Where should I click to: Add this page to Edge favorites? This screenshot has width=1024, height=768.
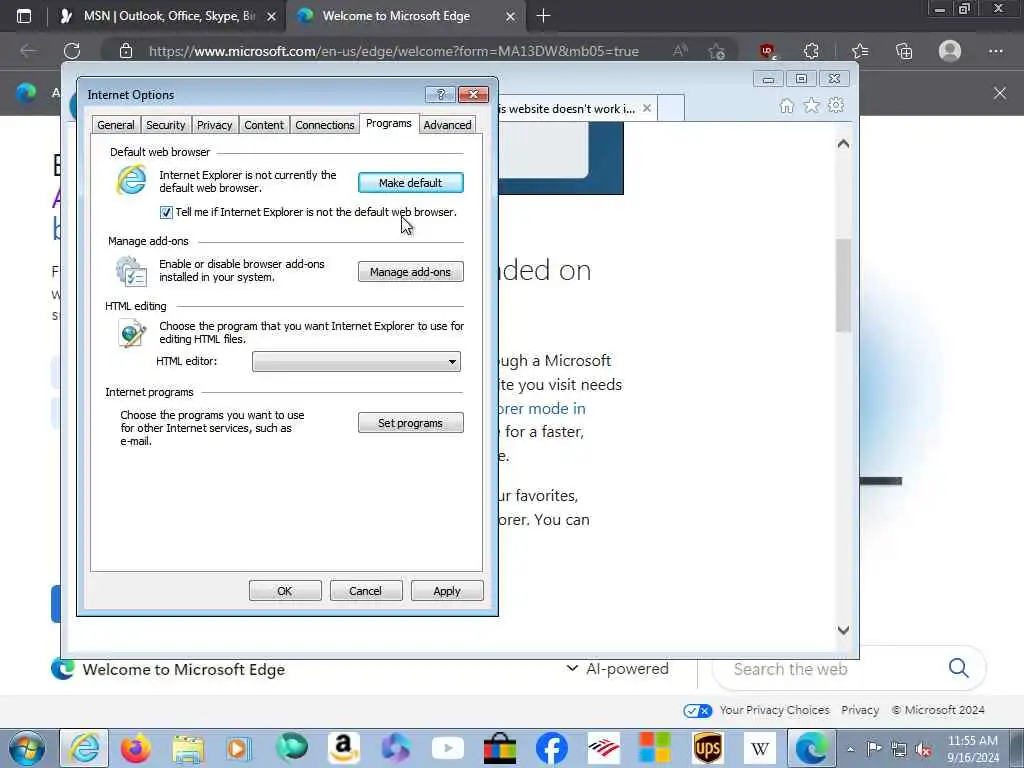tap(716, 51)
